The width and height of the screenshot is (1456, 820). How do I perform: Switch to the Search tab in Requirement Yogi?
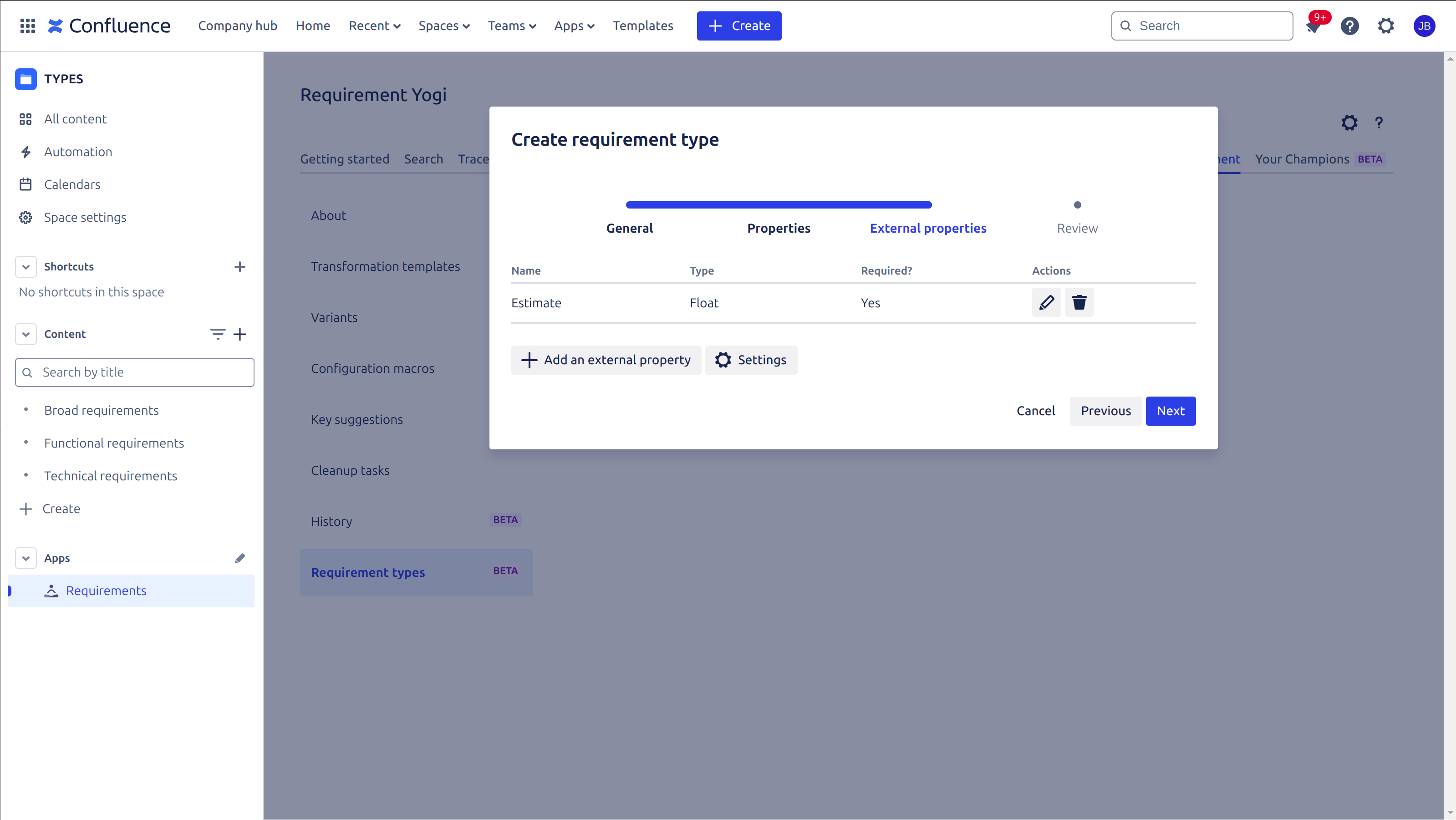pos(423,159)
